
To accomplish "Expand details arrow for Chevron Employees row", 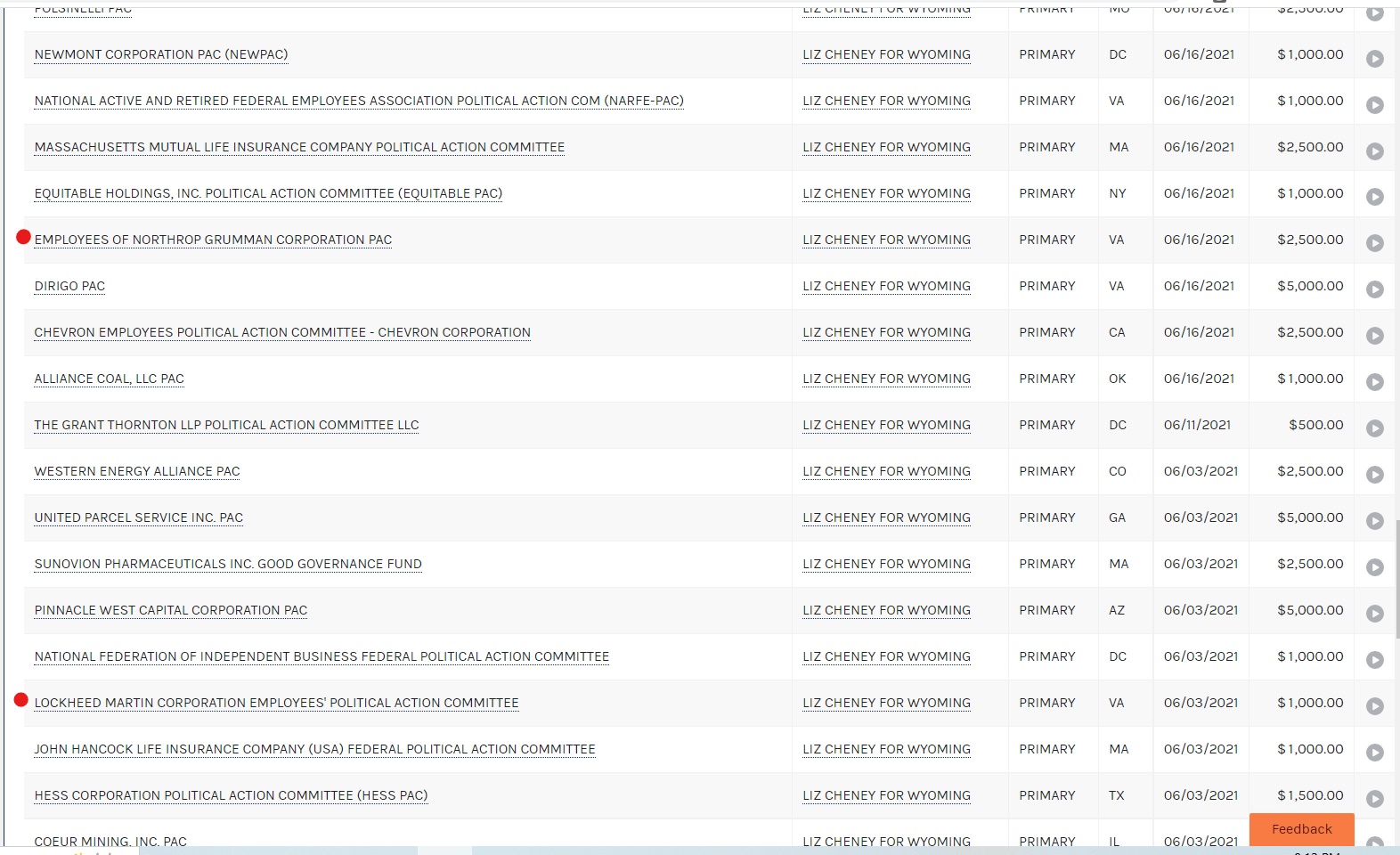I will coord(1375,336).
